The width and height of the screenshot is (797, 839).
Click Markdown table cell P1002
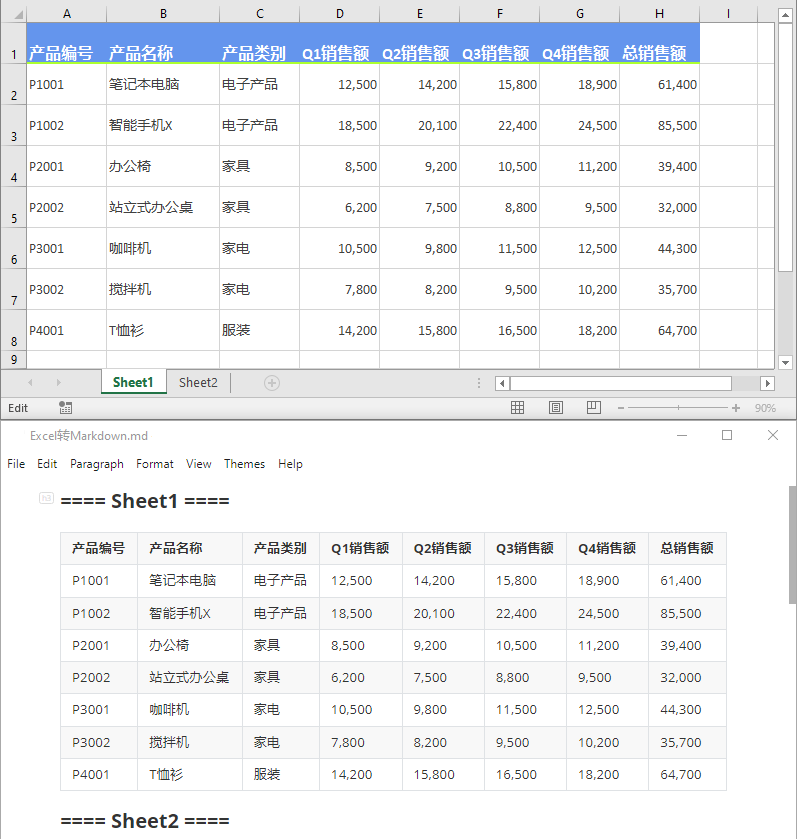pos(99,613)
